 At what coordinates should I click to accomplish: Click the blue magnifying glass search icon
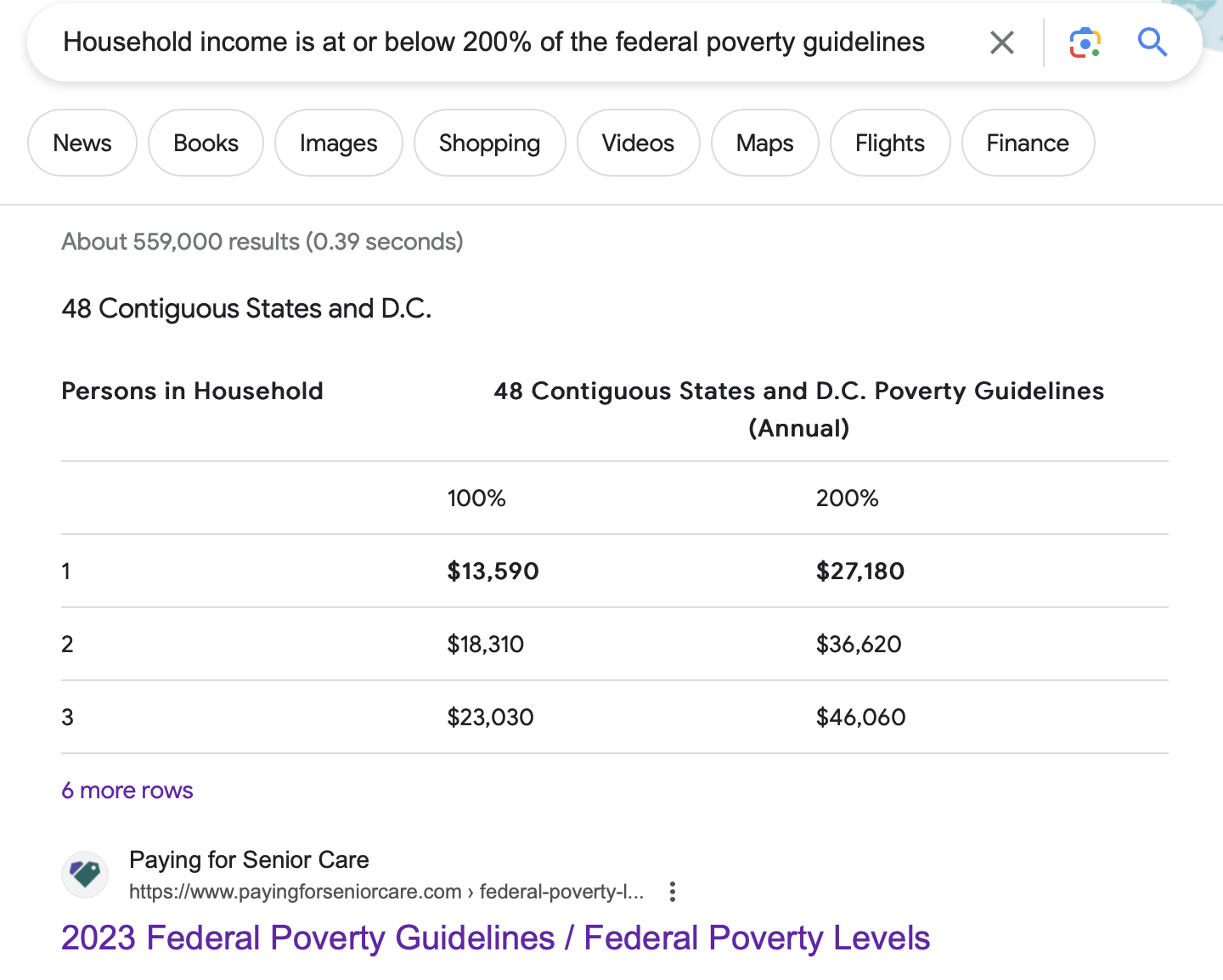coord(1153,42)
